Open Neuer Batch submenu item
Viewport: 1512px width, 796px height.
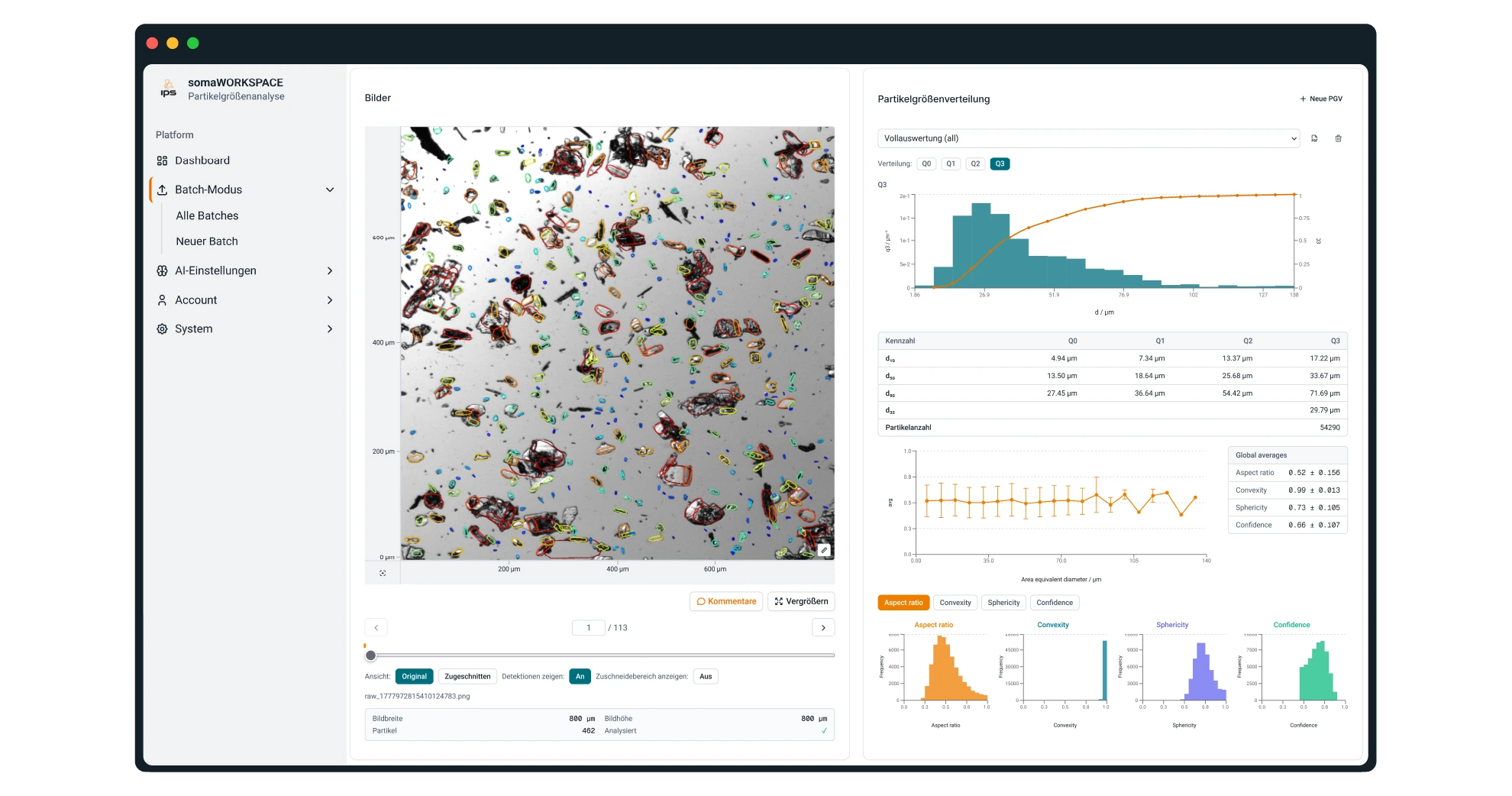tap(207, 241)
